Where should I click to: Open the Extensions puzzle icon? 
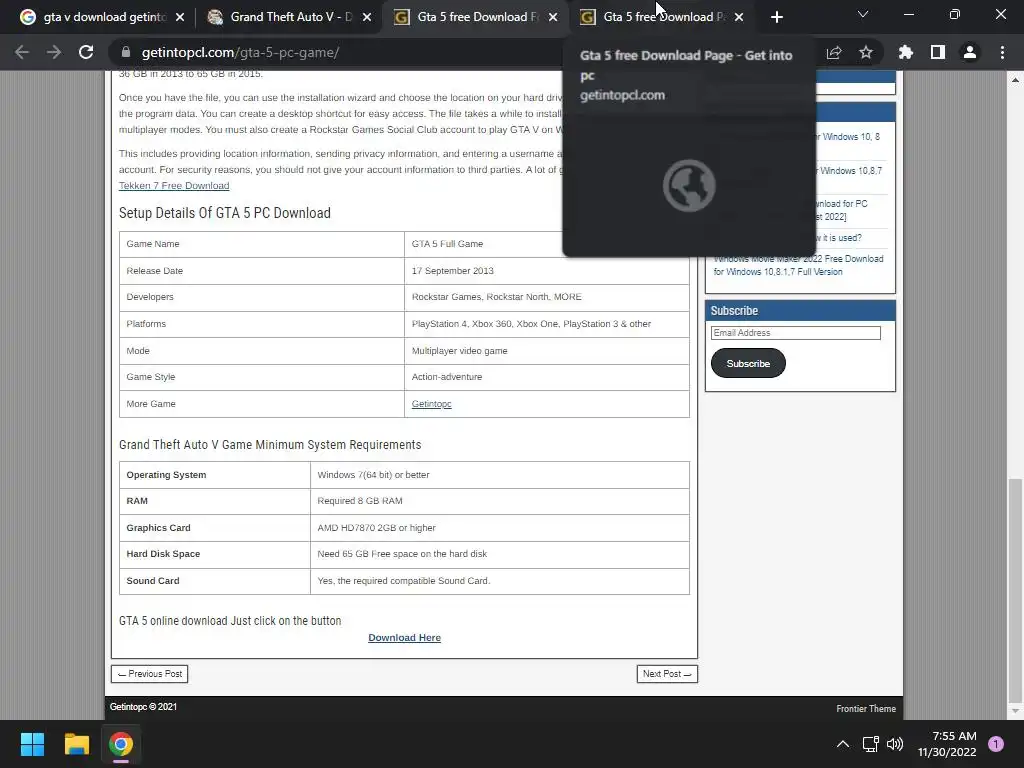(x=906, y=52)
